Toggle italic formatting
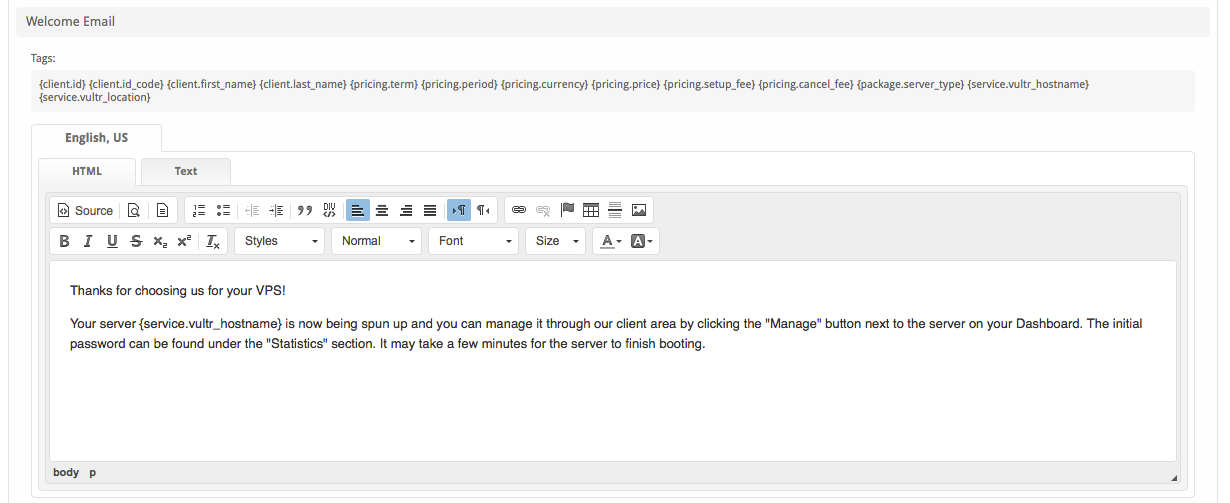This screenshot has height=503, width=1230. (x=88, y=241)
